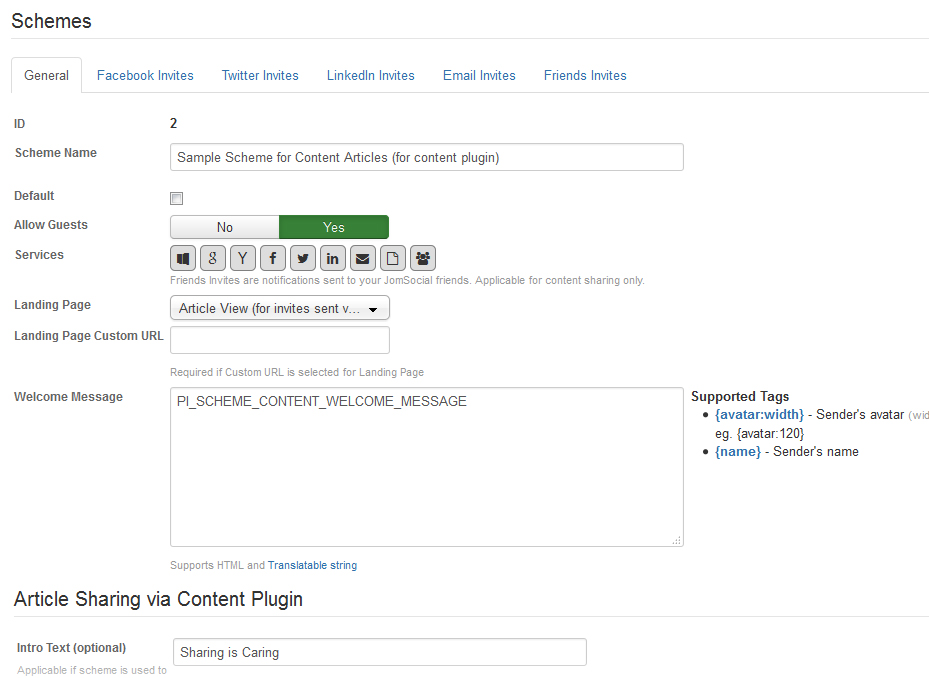Click the Translatable string link

click(312, 565)
